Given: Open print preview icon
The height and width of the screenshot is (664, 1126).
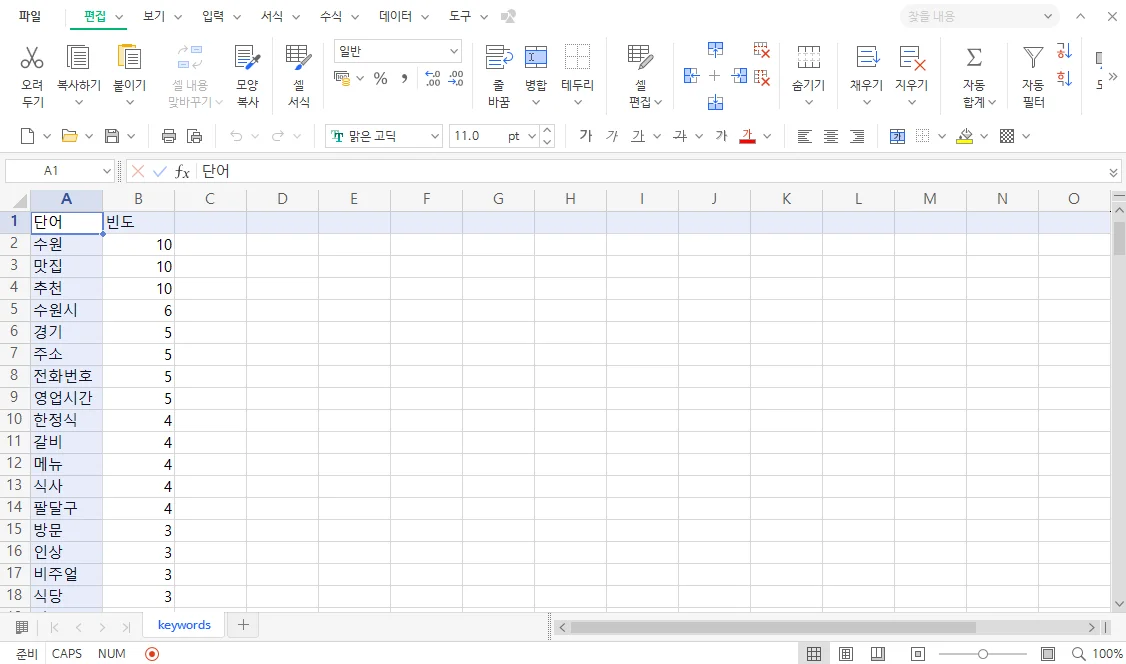Looking at the screenshot, I should (195, 136).
